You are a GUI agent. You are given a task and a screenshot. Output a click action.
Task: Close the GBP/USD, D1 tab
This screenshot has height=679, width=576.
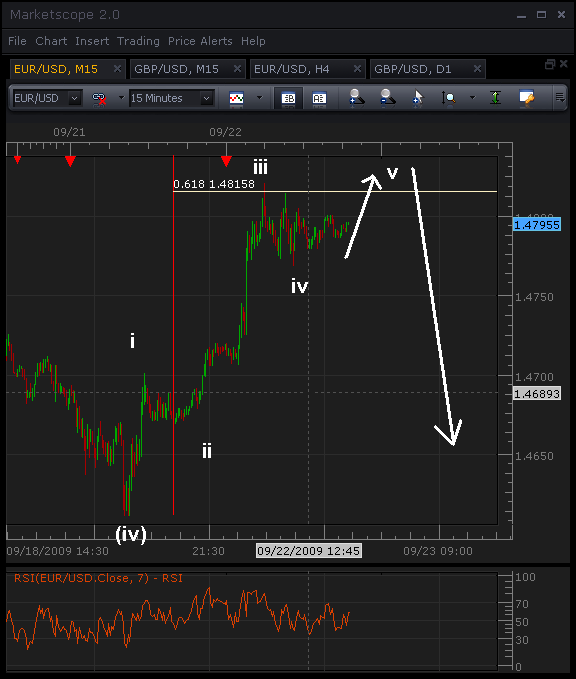(x=477, y=69)
